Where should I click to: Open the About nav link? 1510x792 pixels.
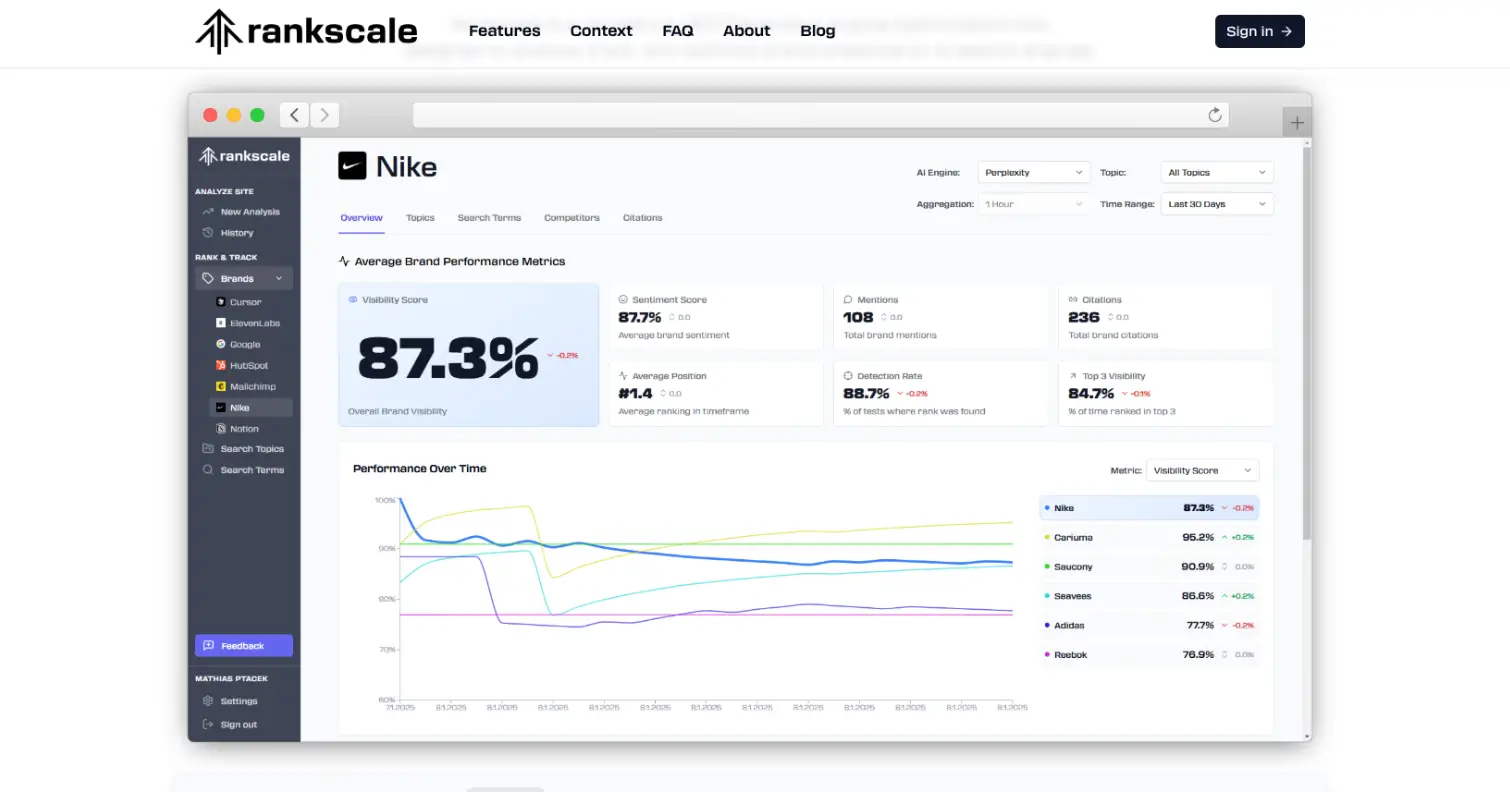(x=747, y=31)
